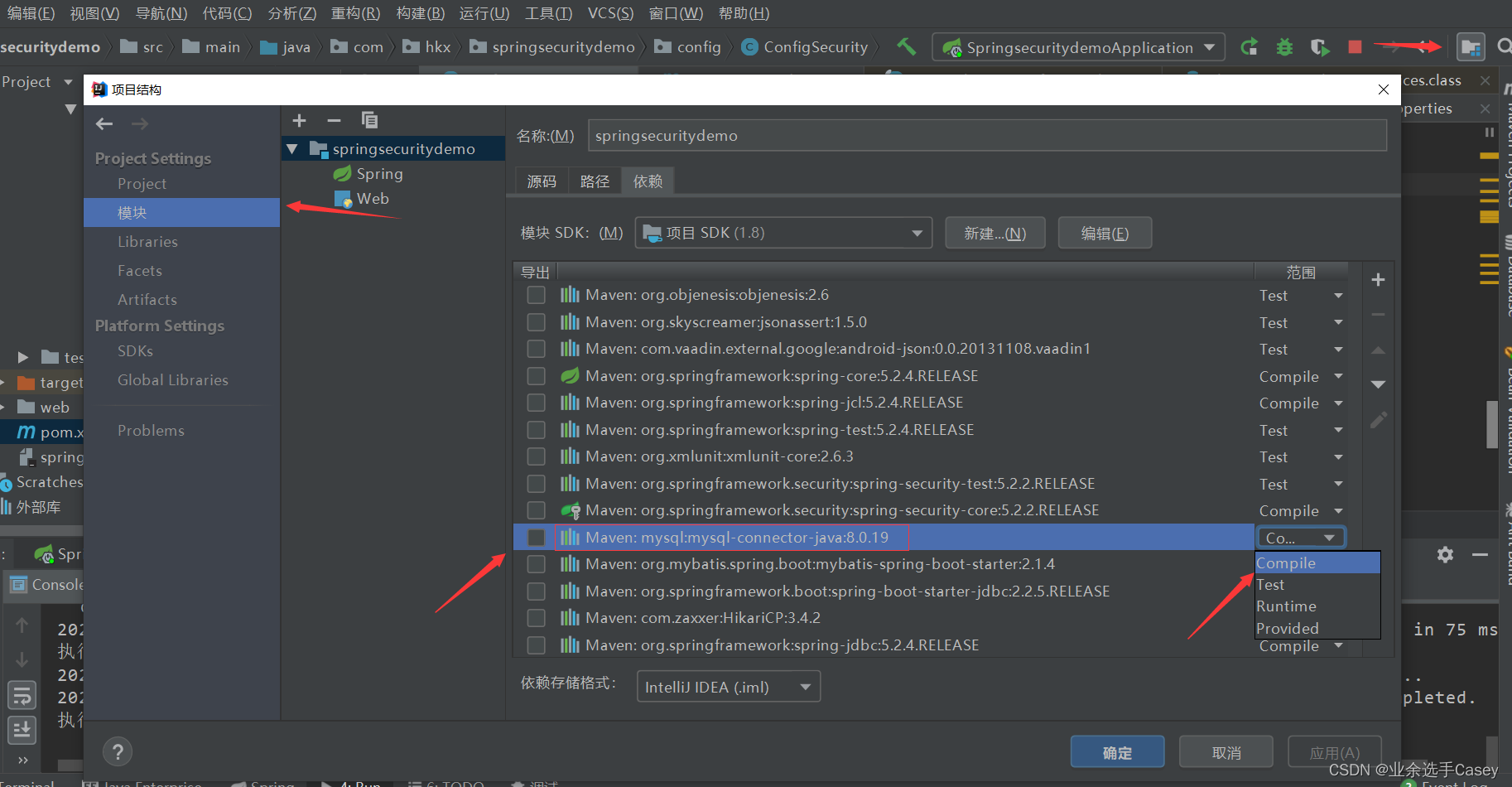Screen dimensions: 1512x787
Task: Click the 编辑(E) SDK button
Action: point(1105,234)
